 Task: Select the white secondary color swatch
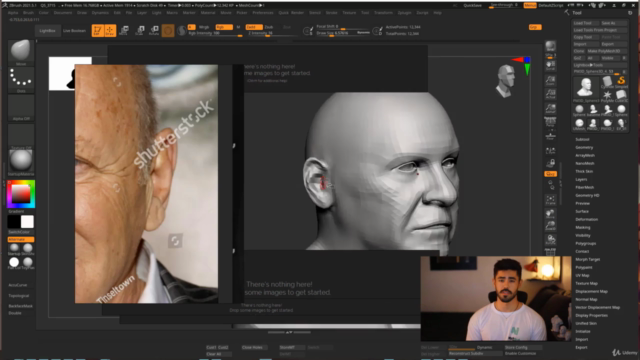click(27, 222)
